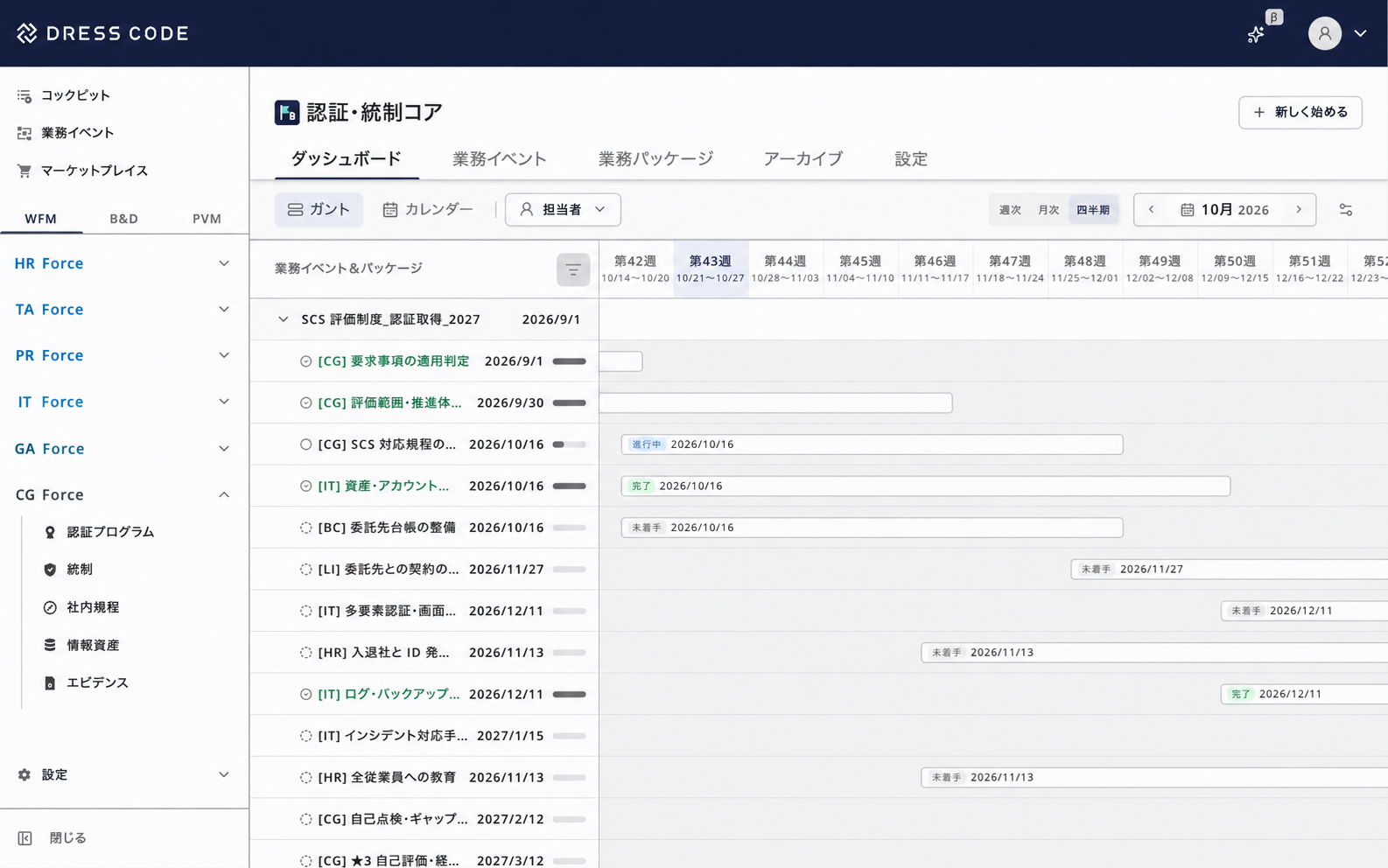Toggle status circle for [CG] SCS 対応規程
The height and width of the screenshot is (868, 1388).
pyautogui.click(x=305, y=444)
